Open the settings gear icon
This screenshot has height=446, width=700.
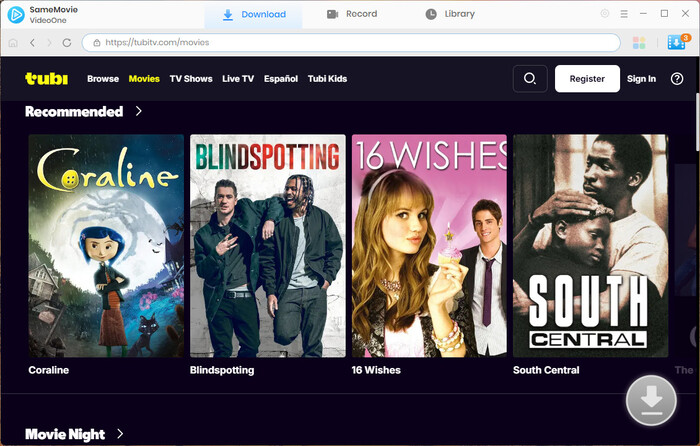[604, 14]
